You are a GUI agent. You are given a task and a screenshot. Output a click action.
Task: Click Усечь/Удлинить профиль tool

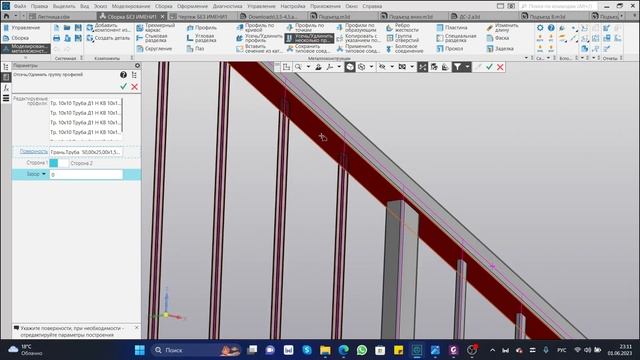click(259, 38)
